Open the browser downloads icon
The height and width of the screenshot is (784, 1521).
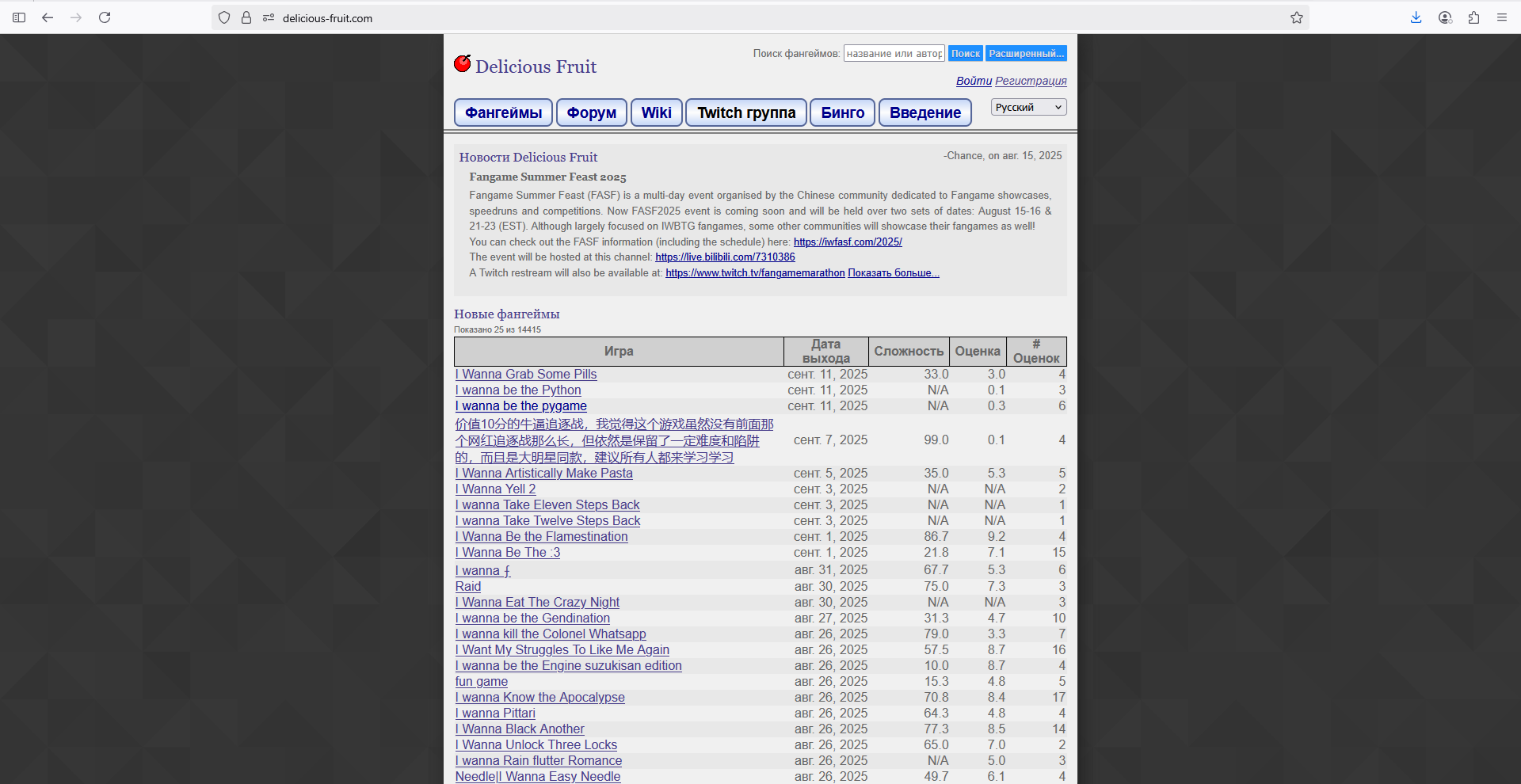[1416, 17]
